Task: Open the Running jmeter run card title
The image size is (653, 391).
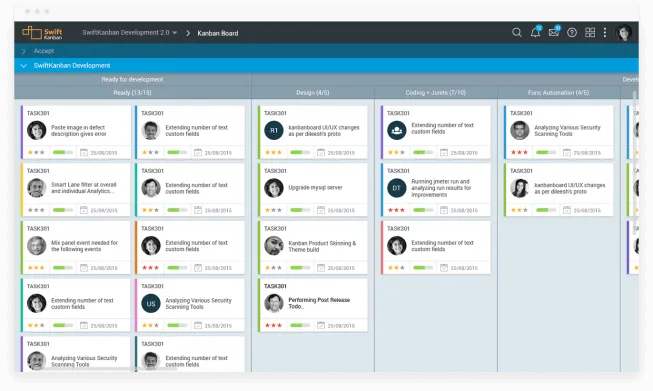Action: (441, 188)
